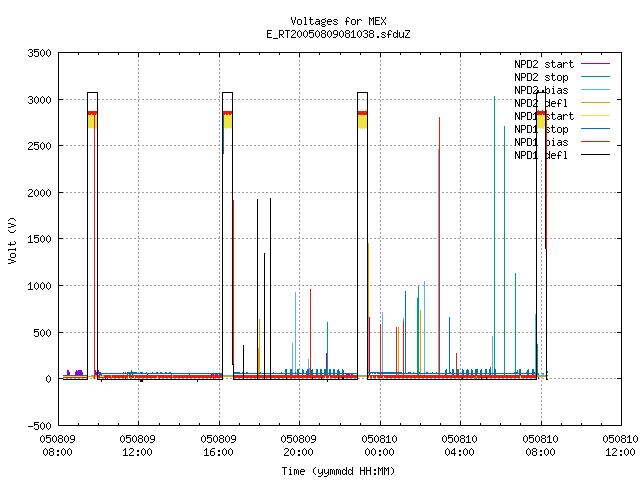This screenshot has width=640, height=480.
Task: Click the purple NPD2 start legend line
Action: coord(596,64)
